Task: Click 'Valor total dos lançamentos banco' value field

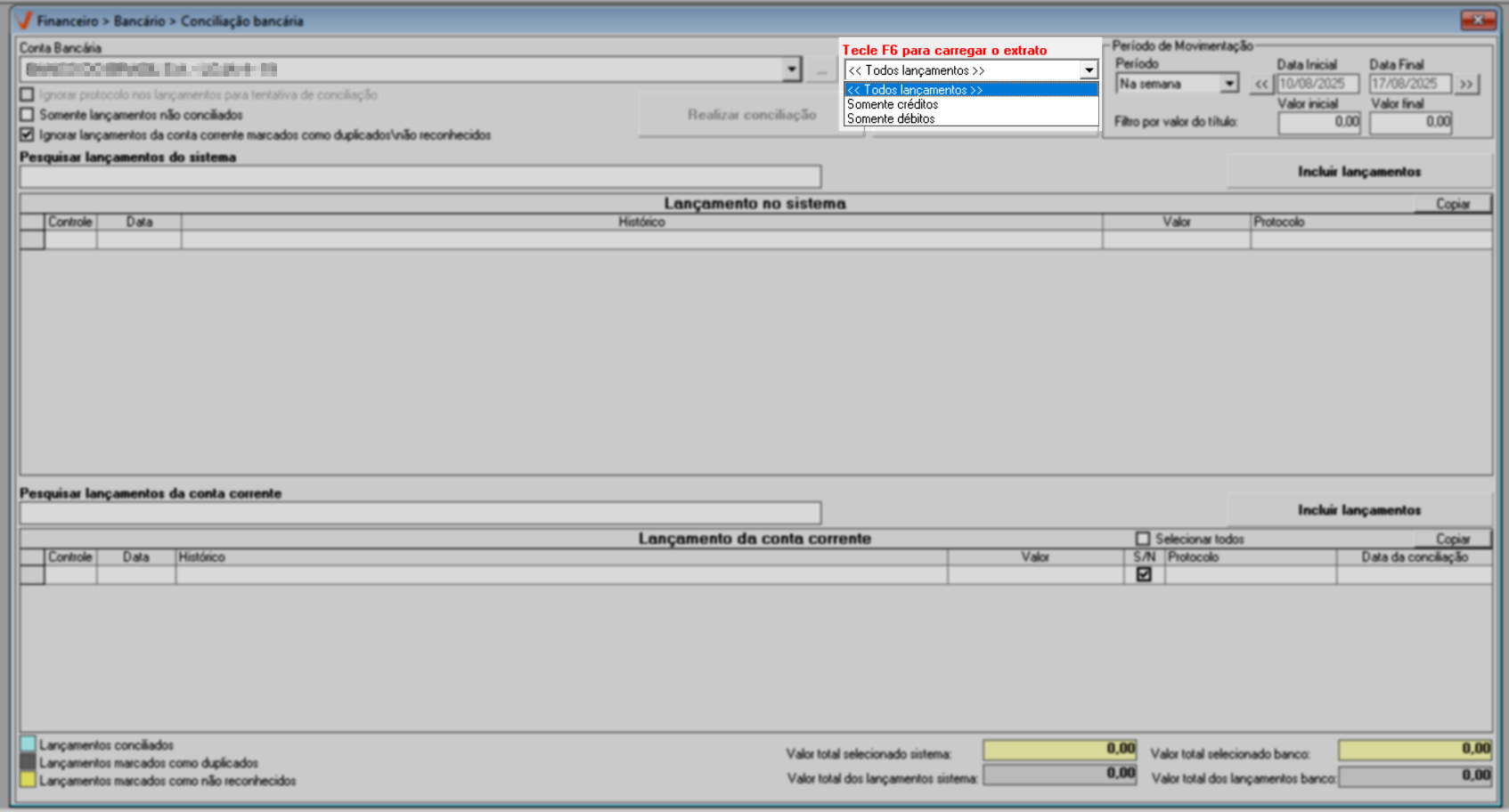Action: point(1415,775)
